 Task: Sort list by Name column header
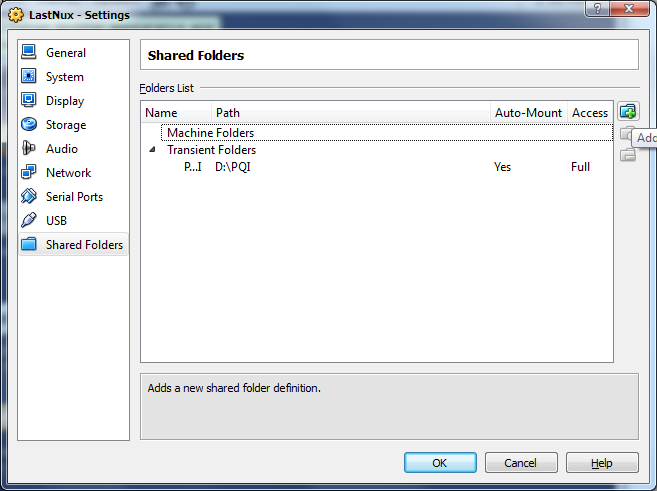[x=162, y=113]
